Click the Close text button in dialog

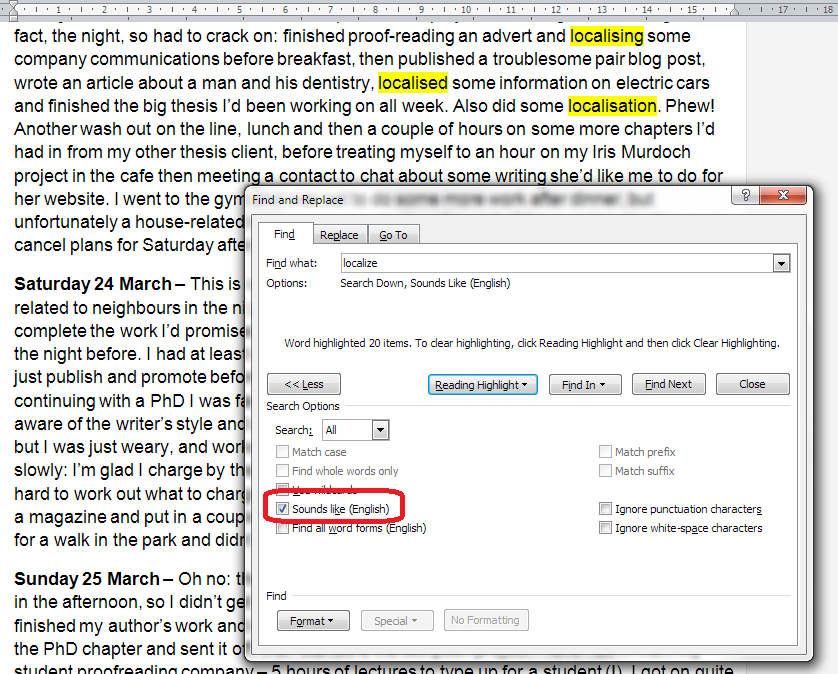click(x=752, y=384)
